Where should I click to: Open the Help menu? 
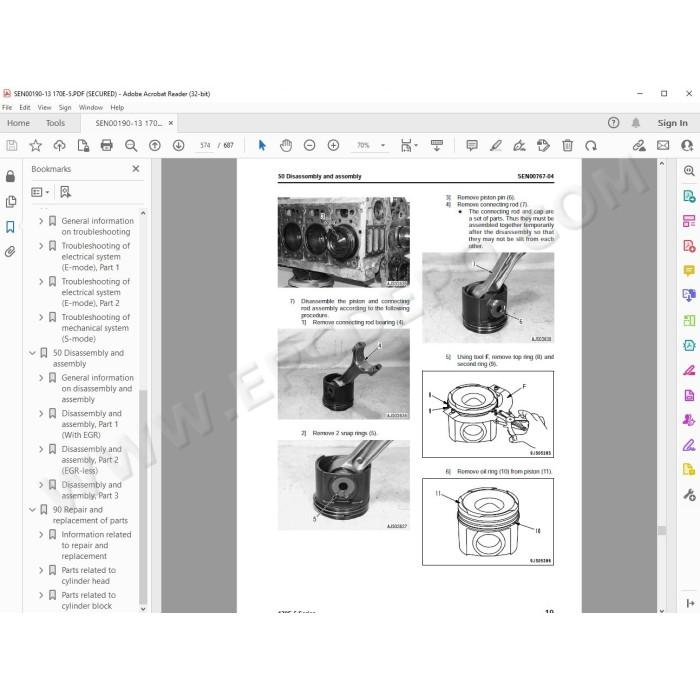pyautogui.click(x=117, y=108)
